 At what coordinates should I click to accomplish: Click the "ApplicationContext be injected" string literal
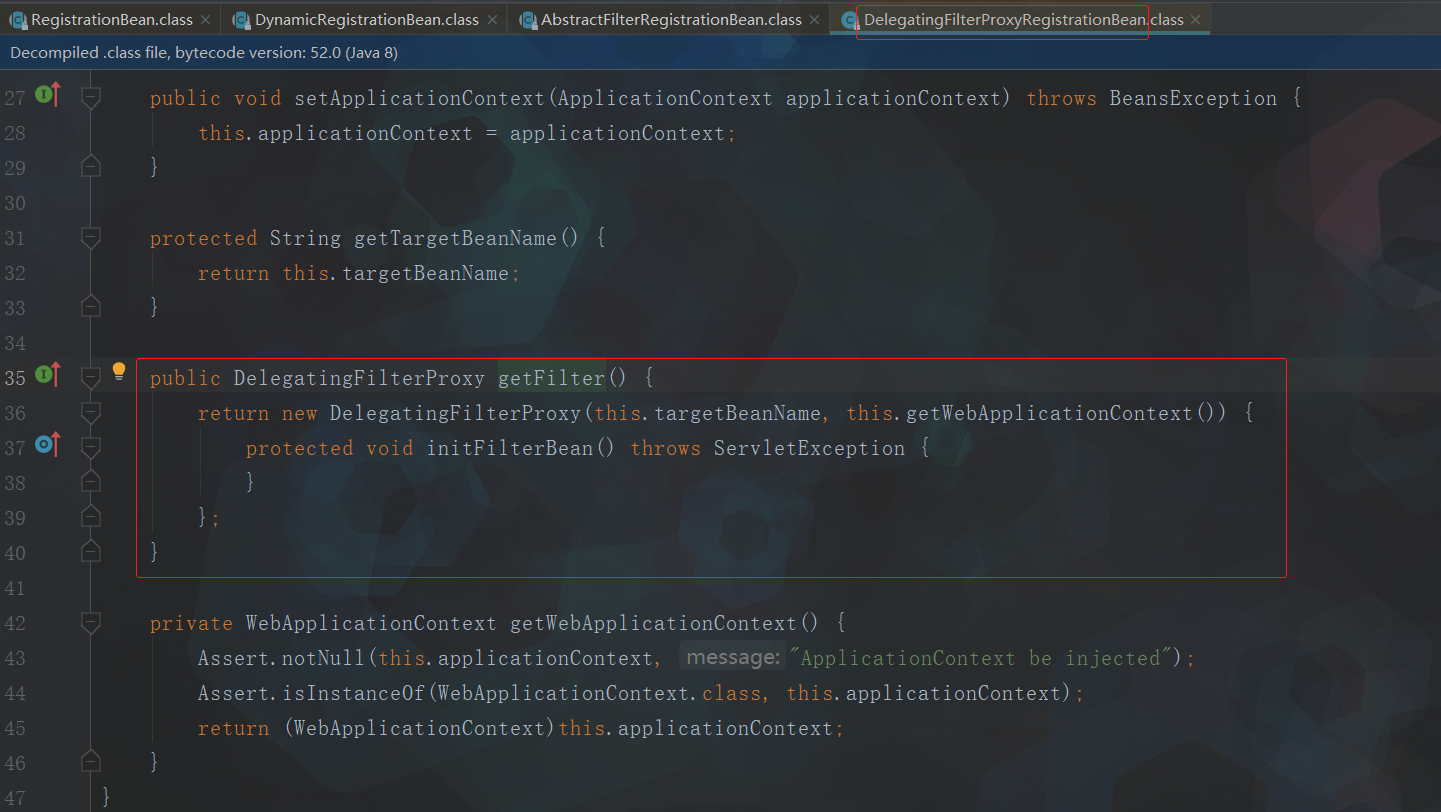[x=980, y=658]
